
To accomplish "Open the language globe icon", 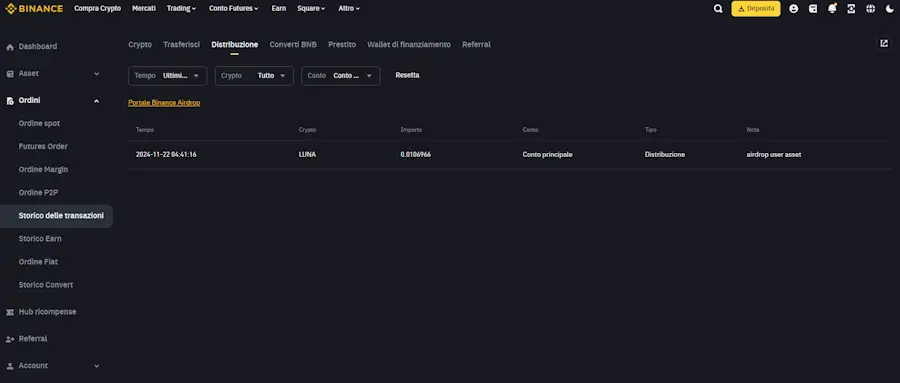I will [x=871, y=9].
